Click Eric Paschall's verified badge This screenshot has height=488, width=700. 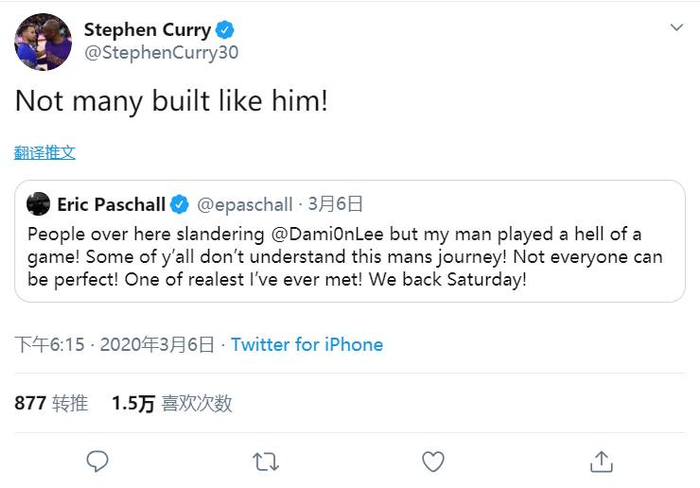coord(180,205)
